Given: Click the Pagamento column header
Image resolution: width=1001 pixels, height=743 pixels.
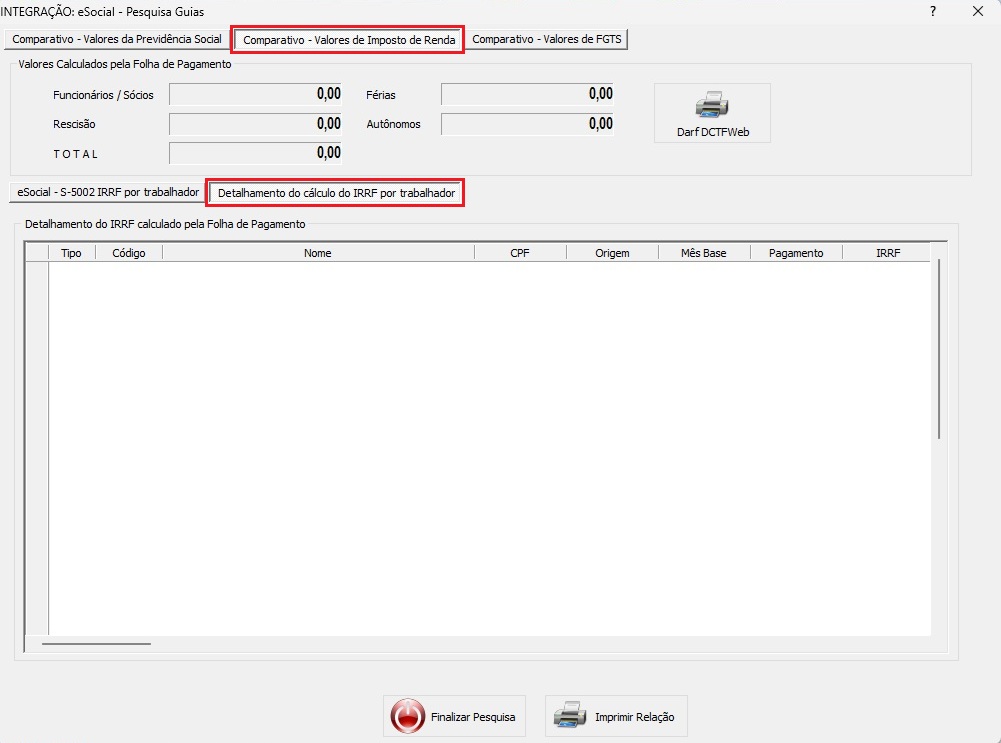Looking at the screenshot, I should coord(796,253).
